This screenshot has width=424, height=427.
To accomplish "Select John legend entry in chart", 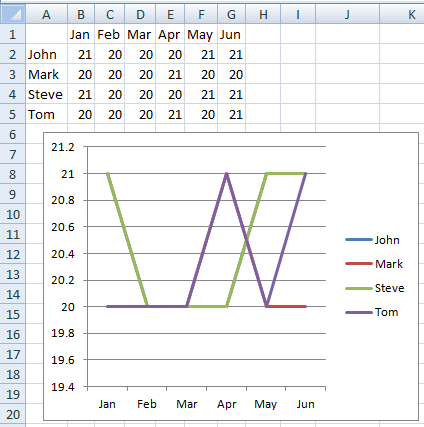I will [x=372, y=240].
